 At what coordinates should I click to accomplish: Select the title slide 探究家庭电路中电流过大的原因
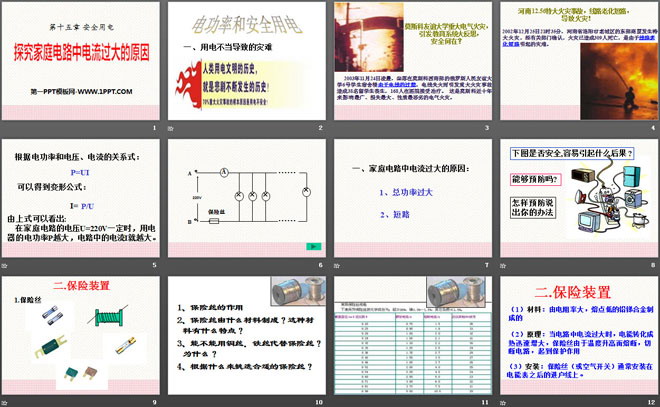(x=82, y=67)
